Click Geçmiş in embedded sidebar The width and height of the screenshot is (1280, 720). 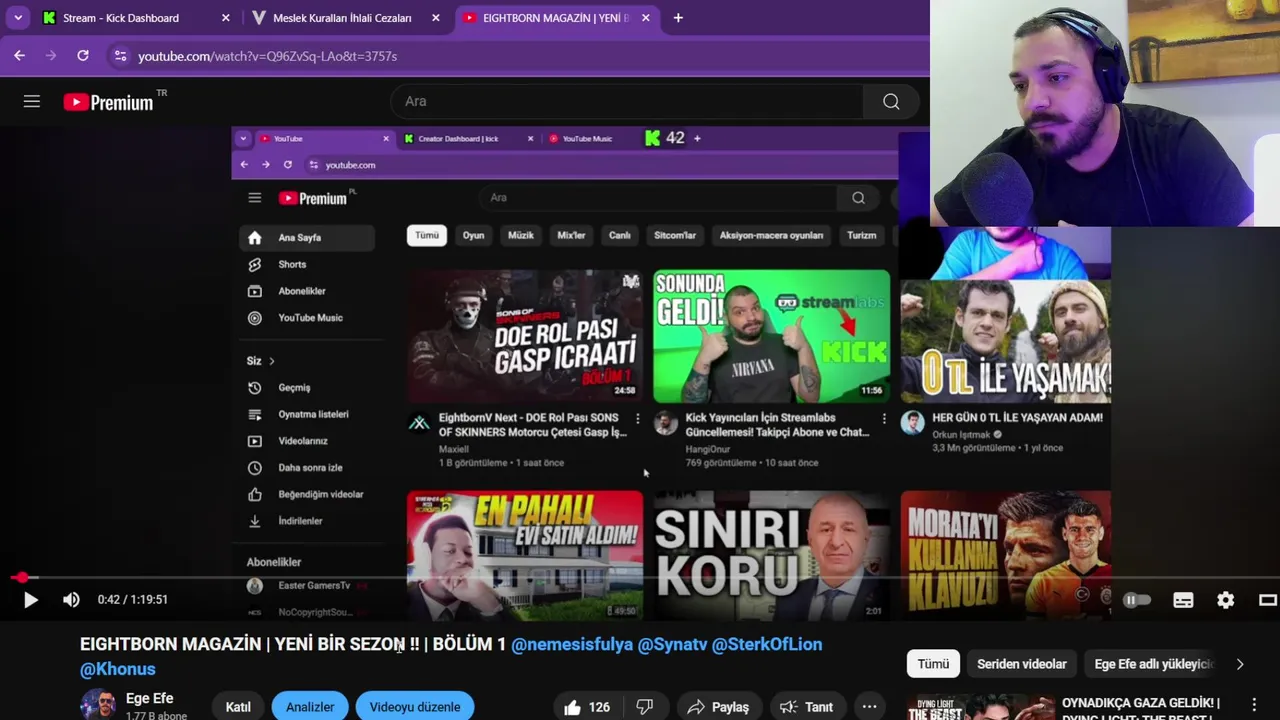pos(308,388)
